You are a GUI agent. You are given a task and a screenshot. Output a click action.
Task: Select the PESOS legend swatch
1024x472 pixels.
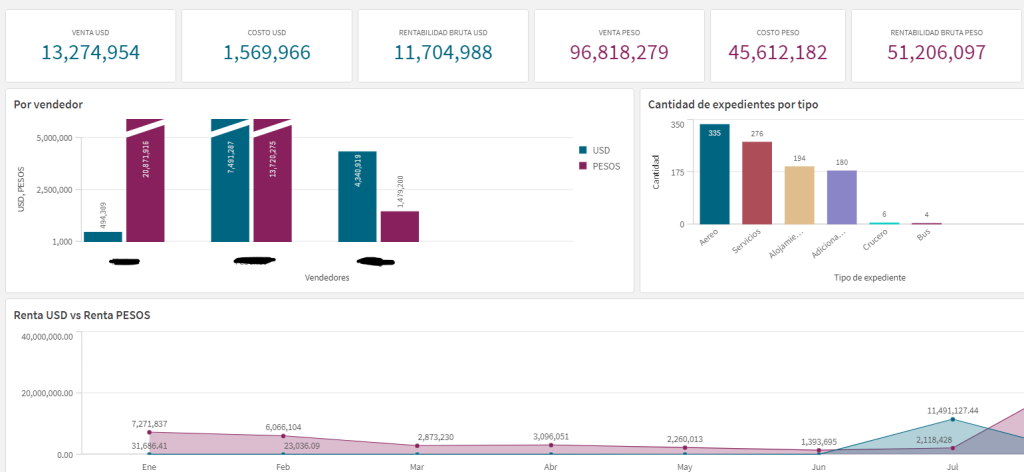tap(583, 166)
